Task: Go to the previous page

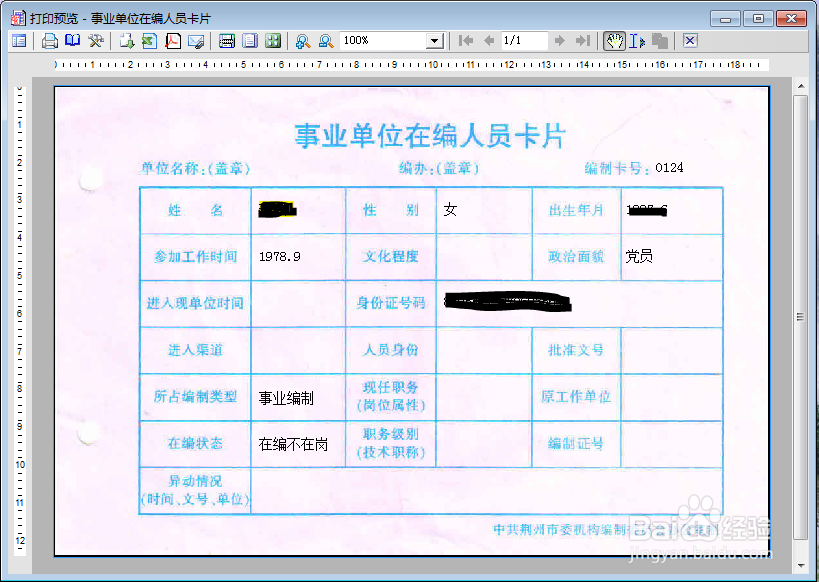Action: [x=488, y=41]
